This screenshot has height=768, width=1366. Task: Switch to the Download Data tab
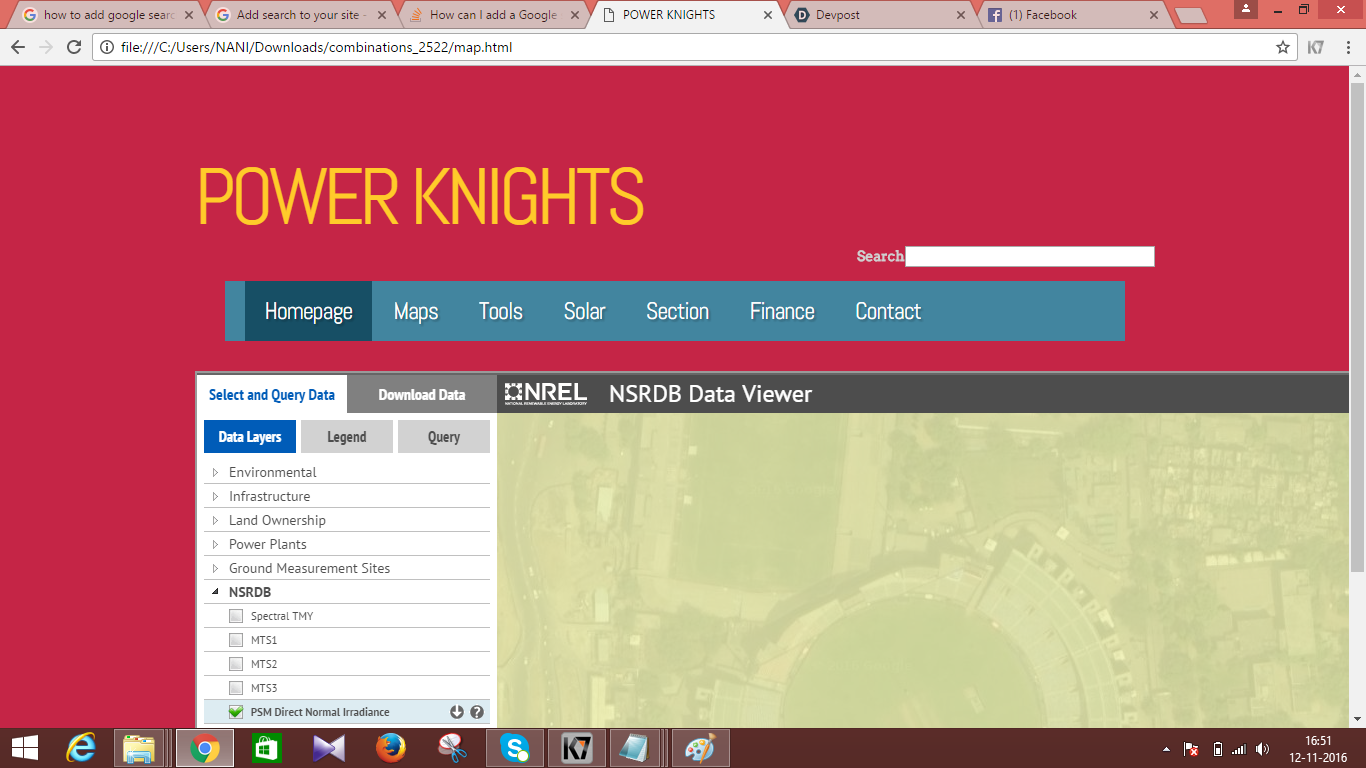tap(421, 394)
